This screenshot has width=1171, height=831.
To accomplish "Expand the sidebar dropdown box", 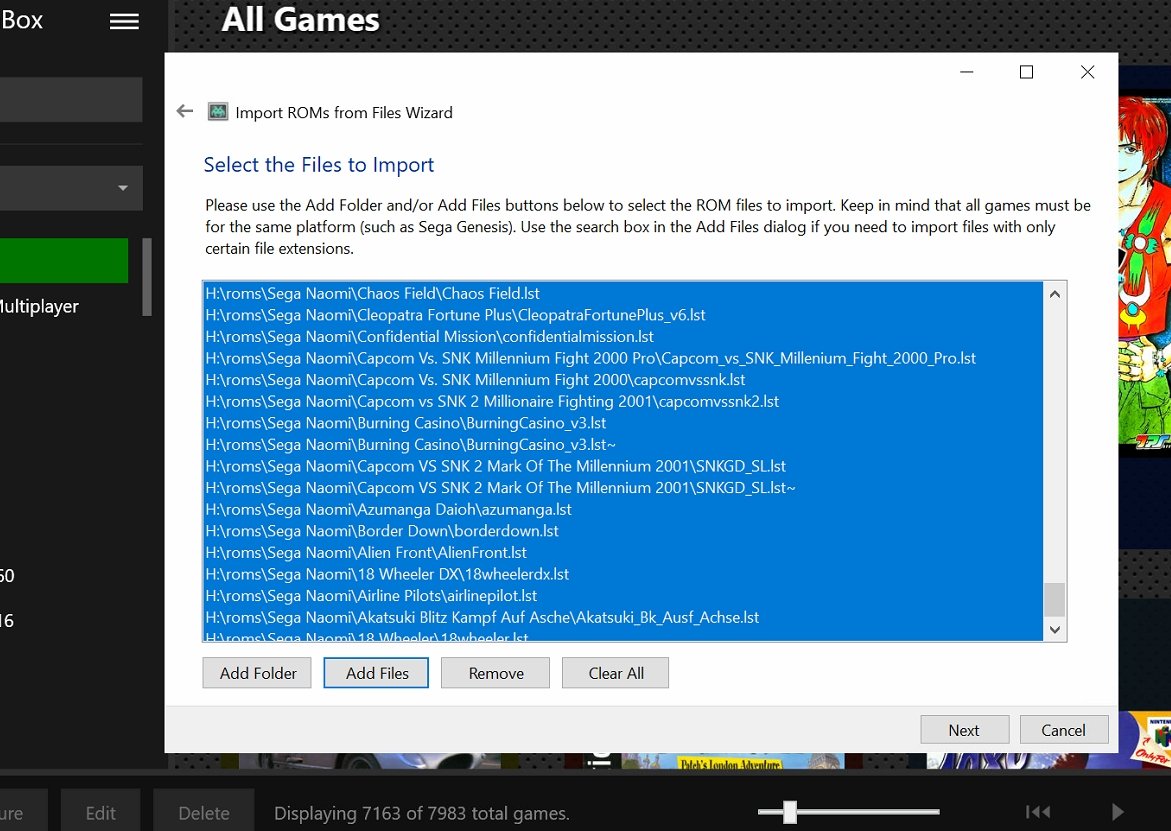I will coord(71,188).
